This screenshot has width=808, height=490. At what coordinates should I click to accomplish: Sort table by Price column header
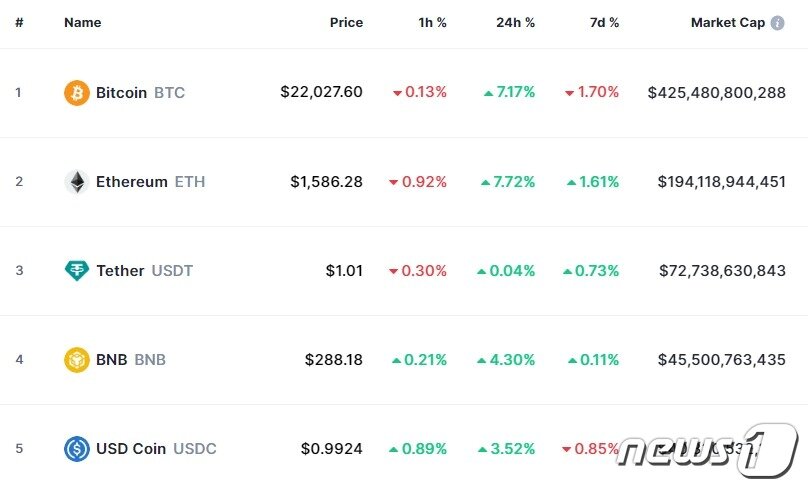pos(346,23)
